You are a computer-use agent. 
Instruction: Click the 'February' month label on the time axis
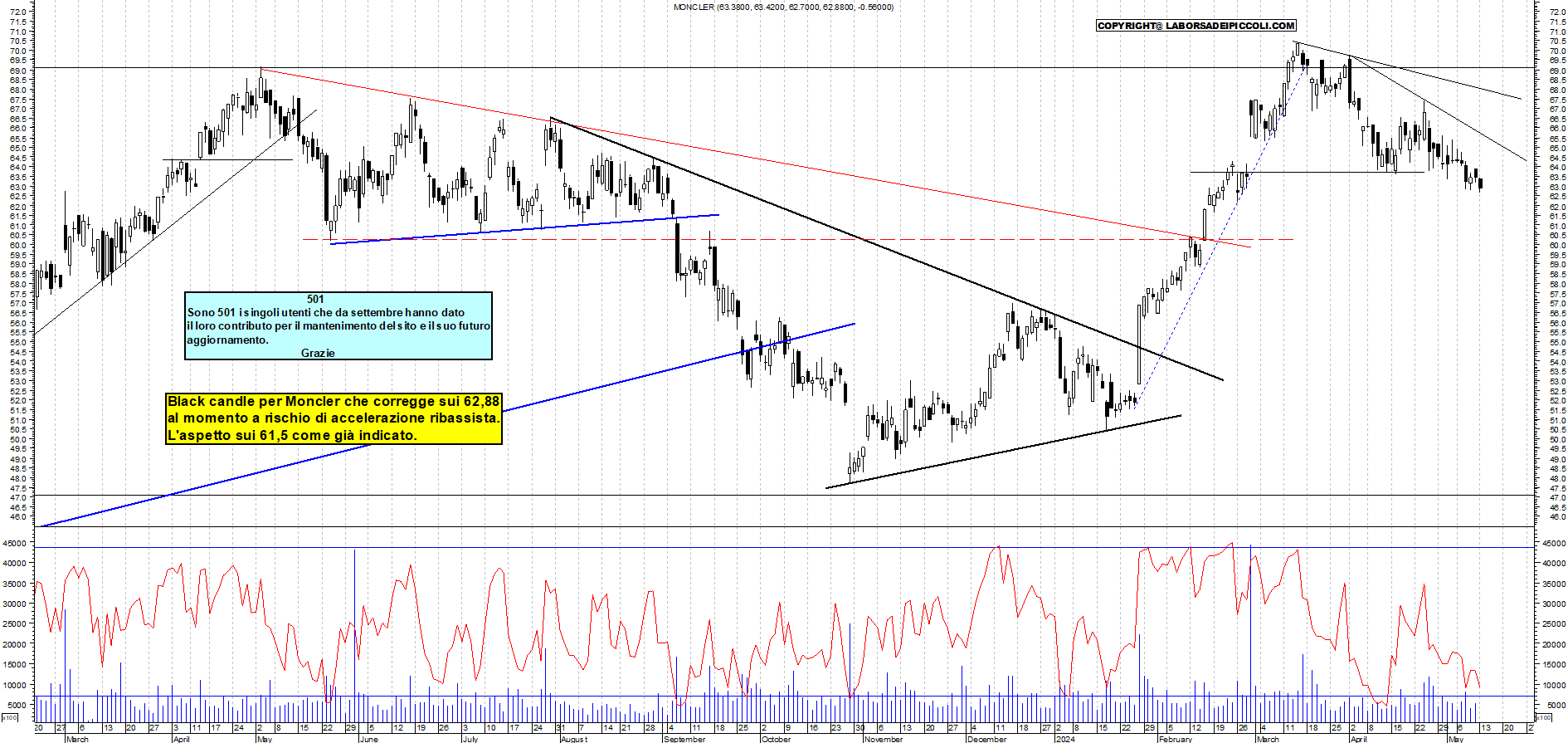(1176, 739)
